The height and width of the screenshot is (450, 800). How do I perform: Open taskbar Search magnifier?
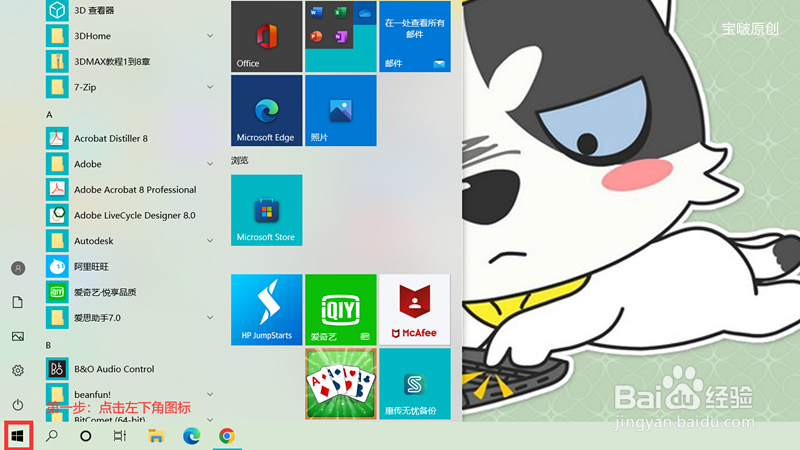(x=52, y=436)
